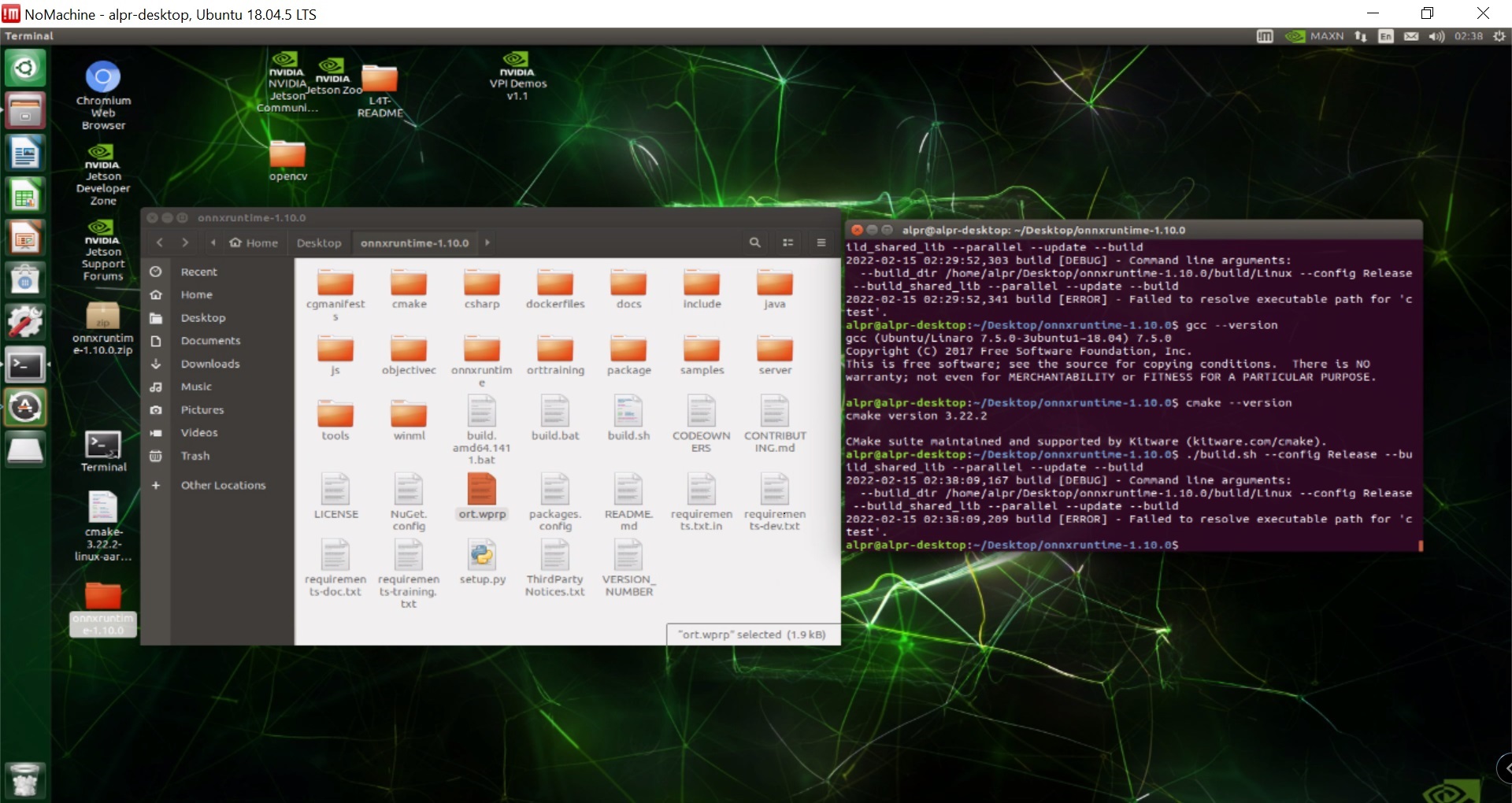Open the file manager hamburger menu
This screenshot has width=1512, height=803.
pyautogui.click(x=821, y=242)
